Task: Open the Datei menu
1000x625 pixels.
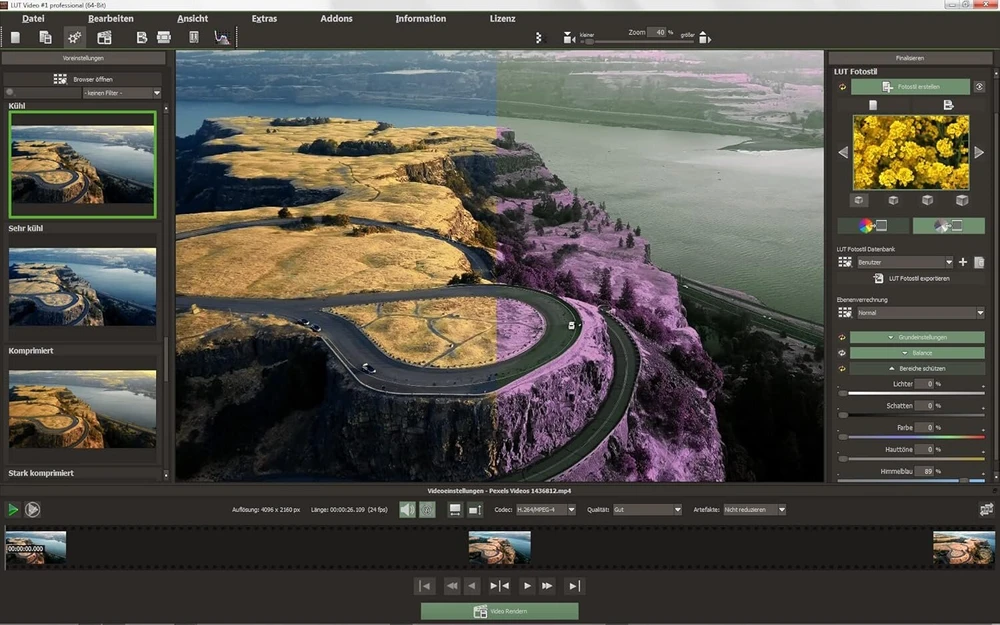Action: coord(33,18)
